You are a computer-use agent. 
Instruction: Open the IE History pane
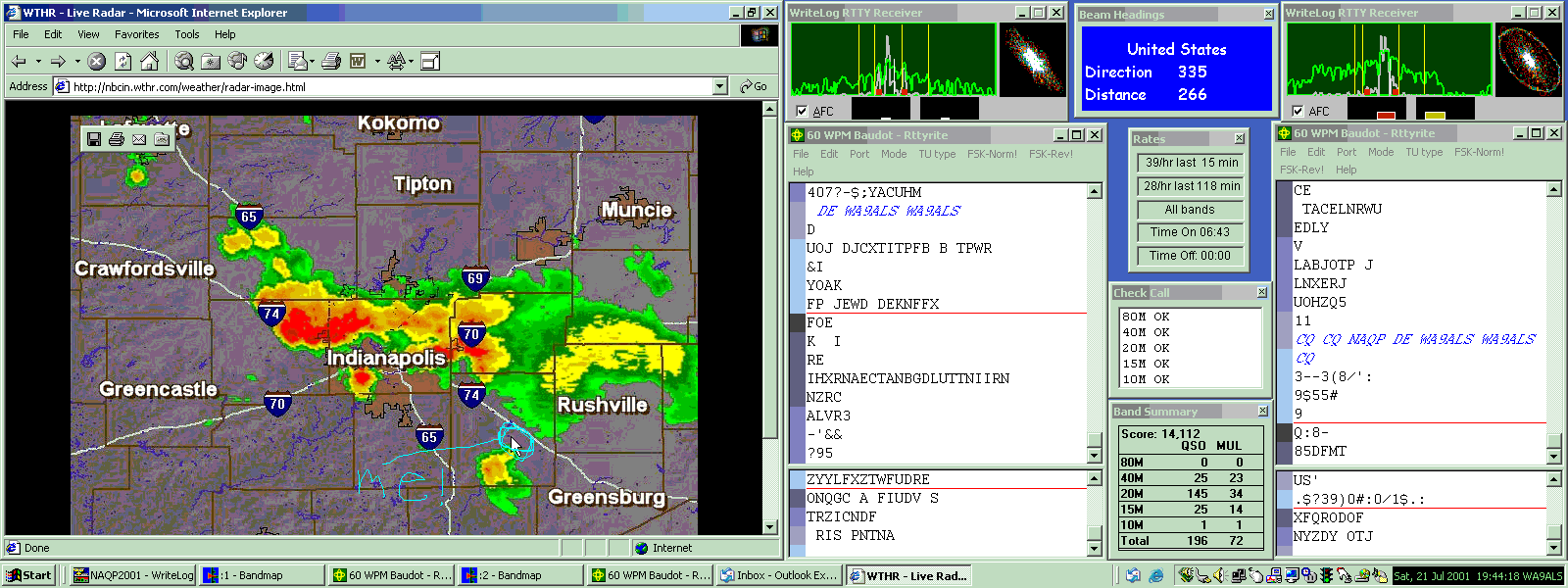click(x=264, y=61)
